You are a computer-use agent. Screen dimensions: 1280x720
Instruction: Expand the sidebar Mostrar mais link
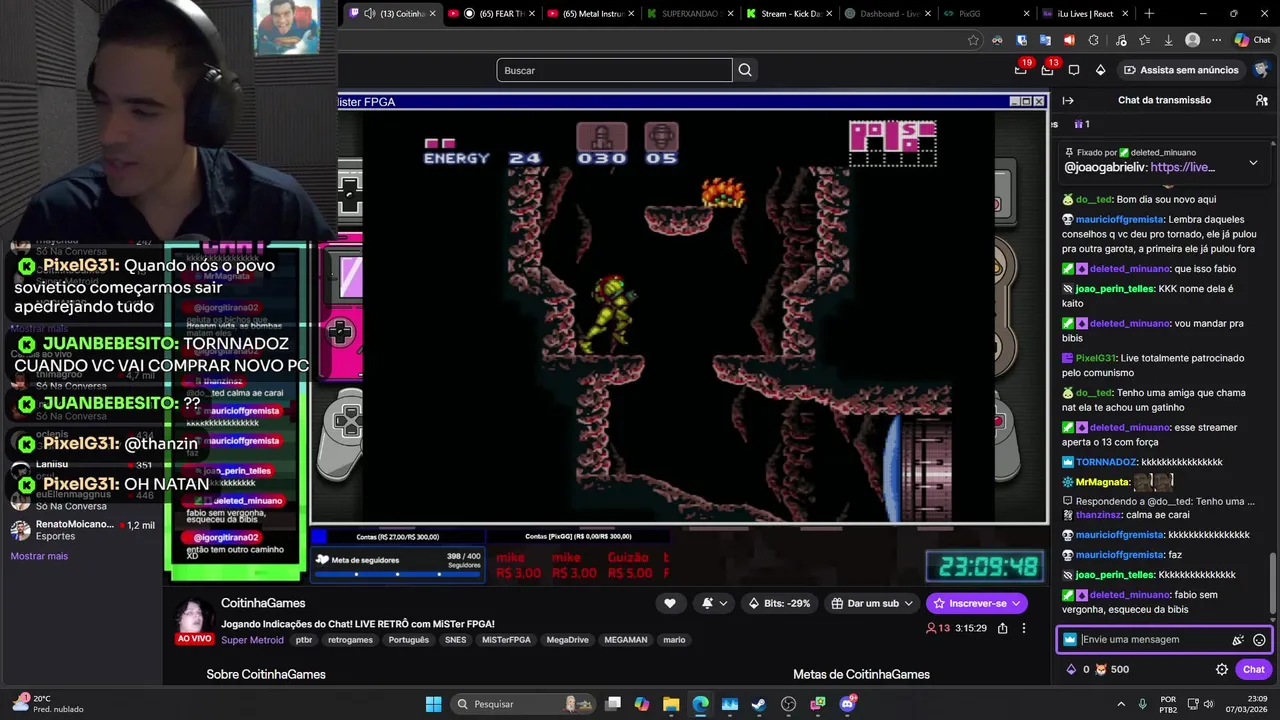click(39, 556)
